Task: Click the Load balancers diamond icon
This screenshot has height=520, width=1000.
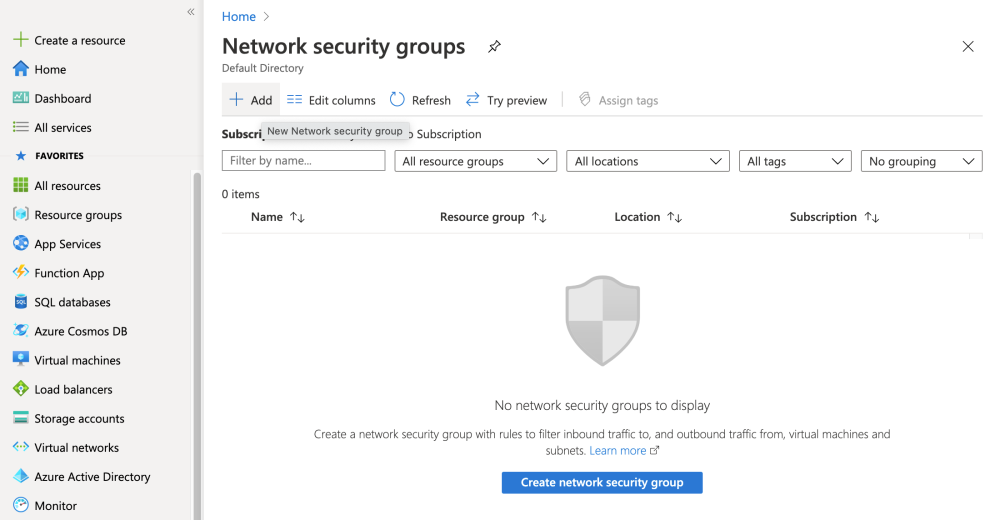Action: [20, 389]
